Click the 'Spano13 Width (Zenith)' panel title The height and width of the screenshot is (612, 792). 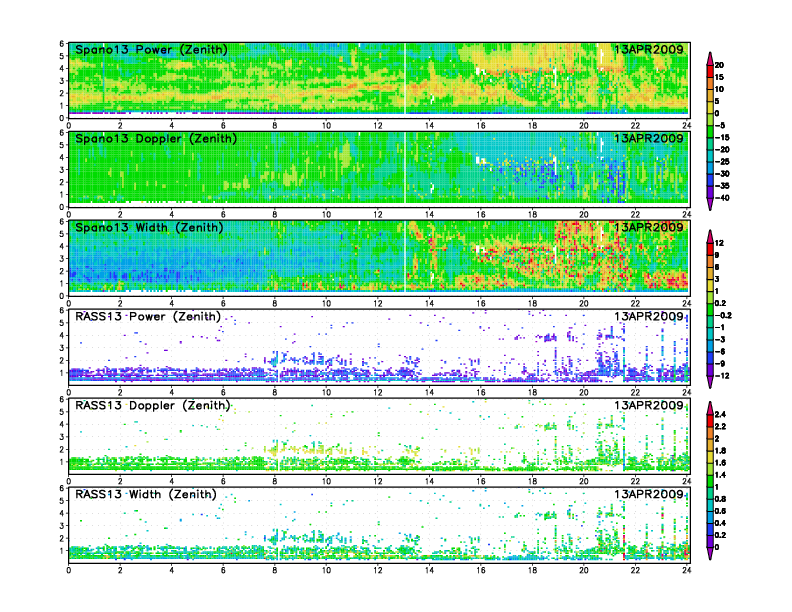(x=150, y=227)
